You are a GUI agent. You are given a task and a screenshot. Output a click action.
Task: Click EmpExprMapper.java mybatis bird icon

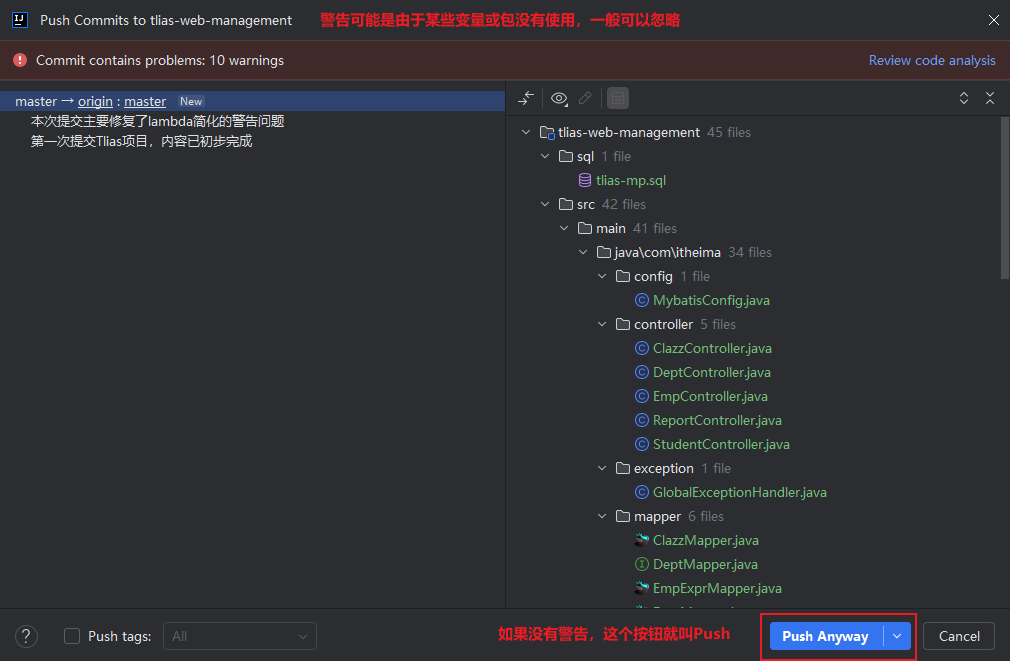coord(642,588)
